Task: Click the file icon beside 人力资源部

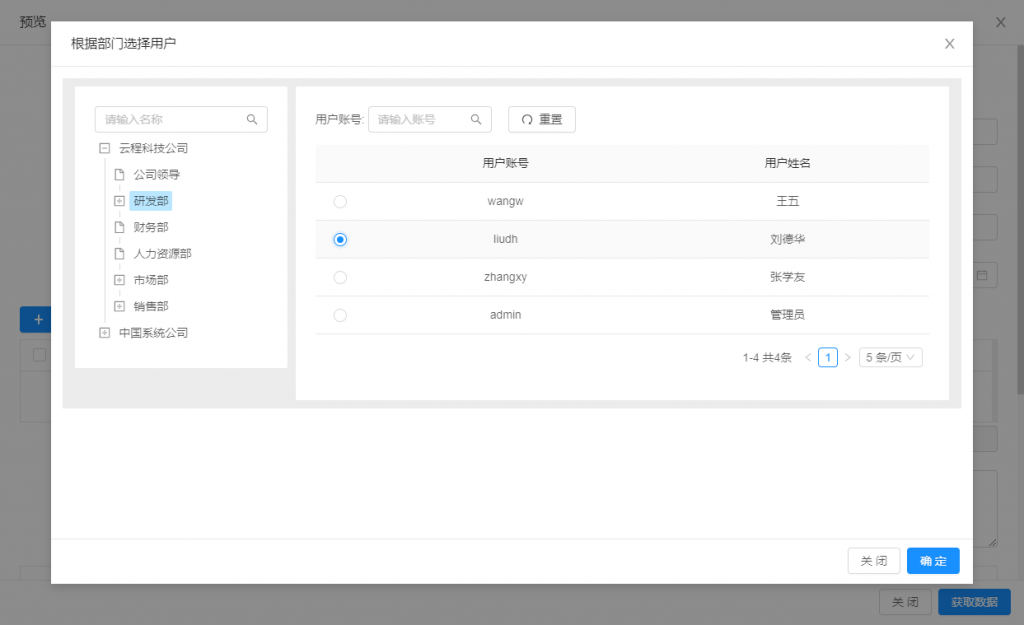Action: point(119,254)
